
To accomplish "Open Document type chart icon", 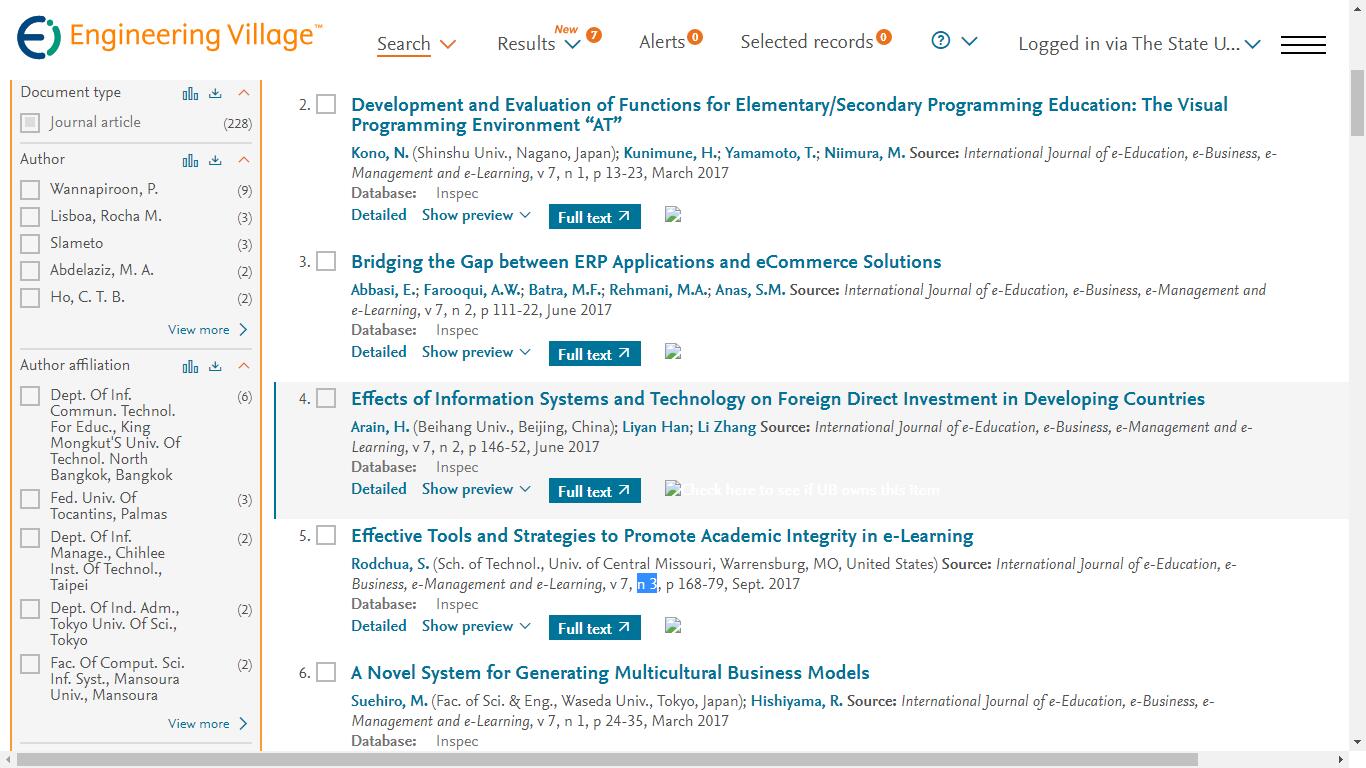I will (x=190, y=93).
